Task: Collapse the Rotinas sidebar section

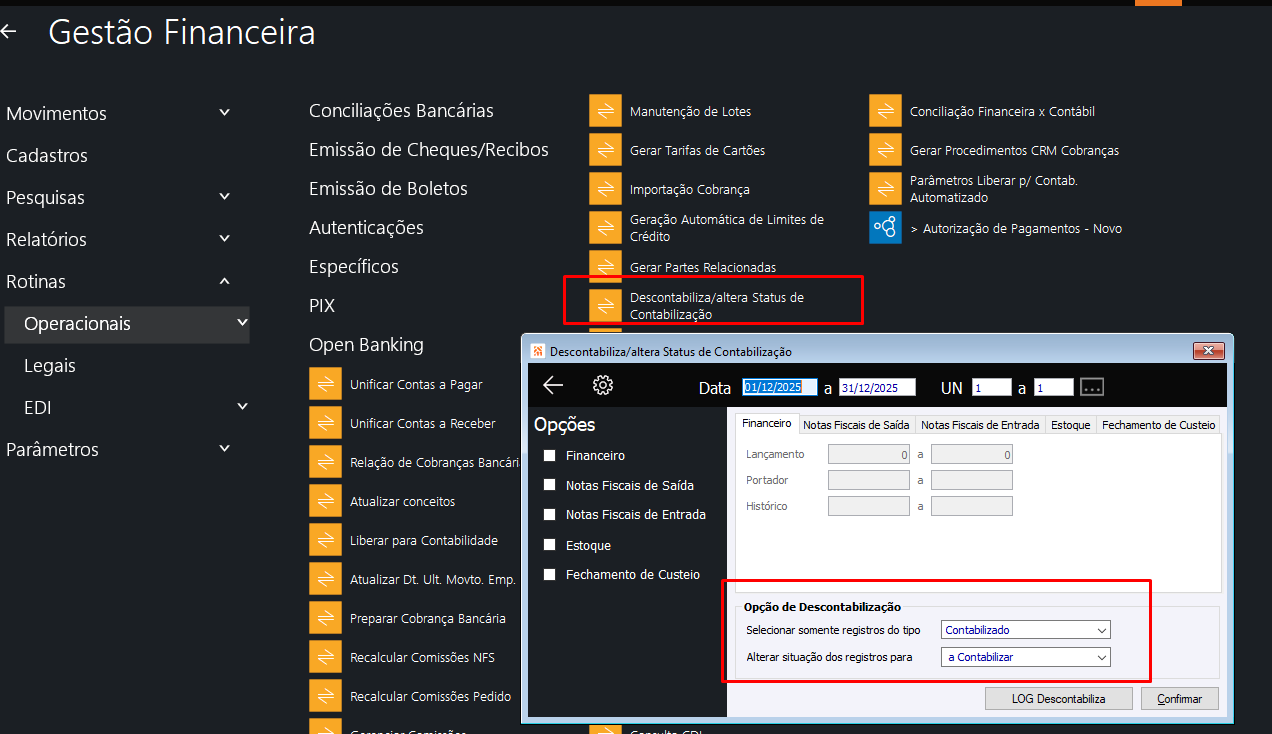Action: click(x=225, y=281)
